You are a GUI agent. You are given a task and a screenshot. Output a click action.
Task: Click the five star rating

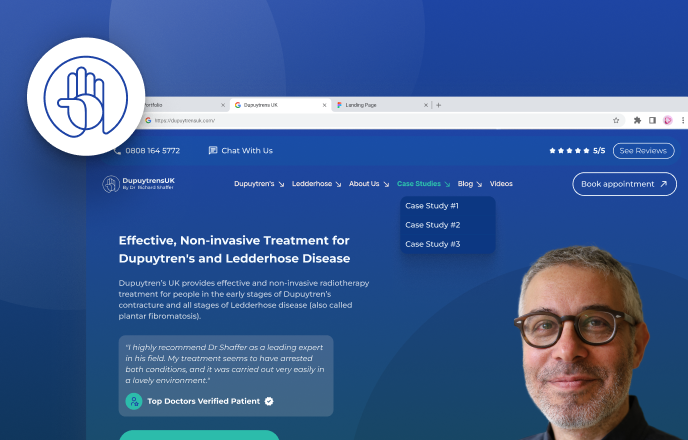[569, 150]
